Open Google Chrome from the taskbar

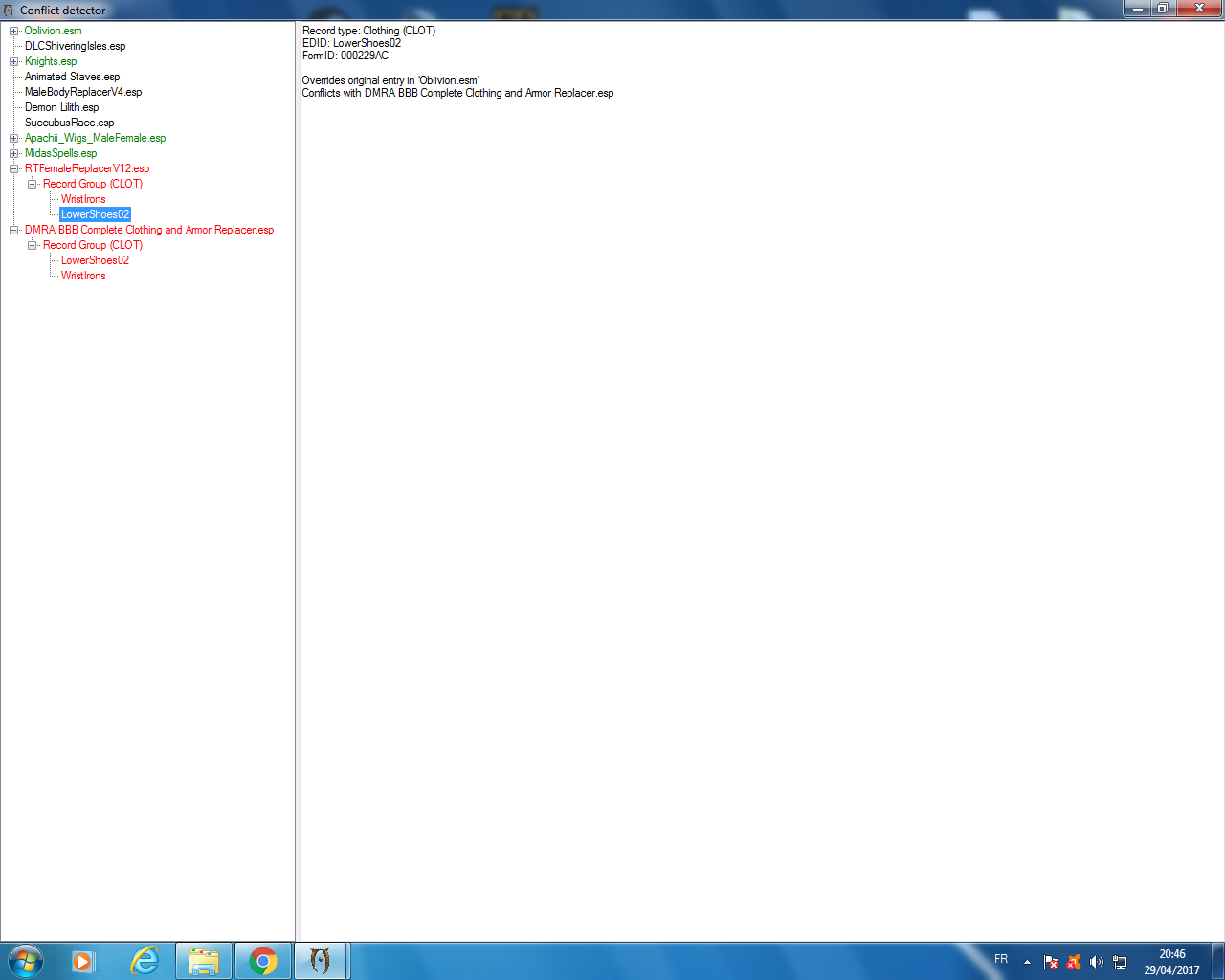click(263, 961)
